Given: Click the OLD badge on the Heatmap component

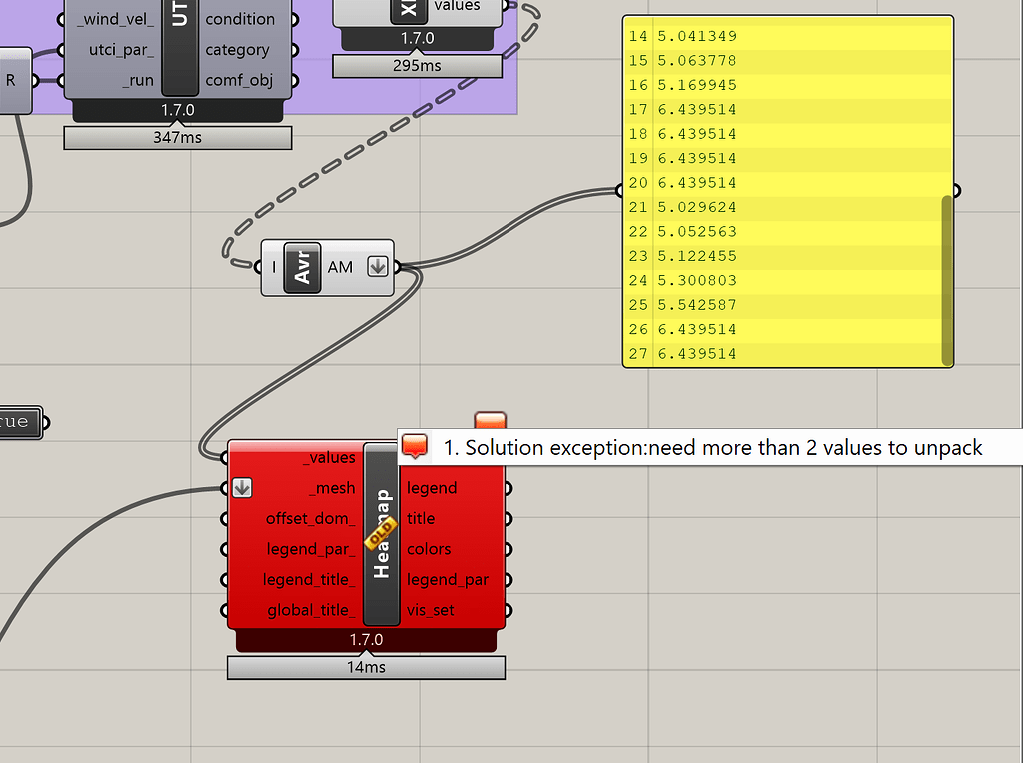Looking at the screenshot, I should pyautogui.click(x=379, y=540).
